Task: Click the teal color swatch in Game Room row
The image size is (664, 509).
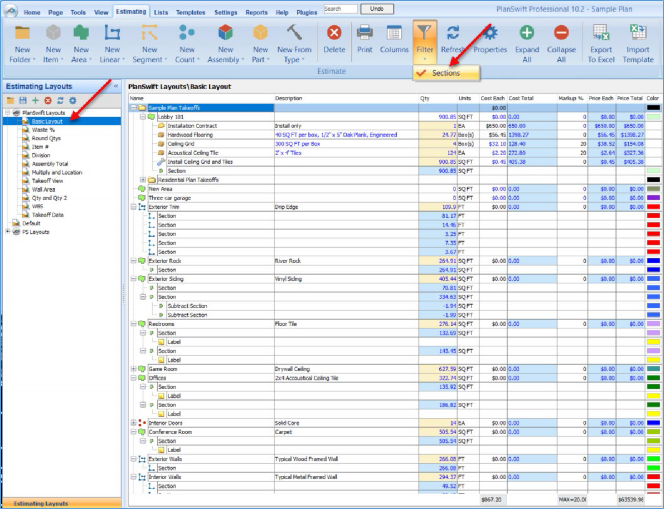Action: click(653, 369)
